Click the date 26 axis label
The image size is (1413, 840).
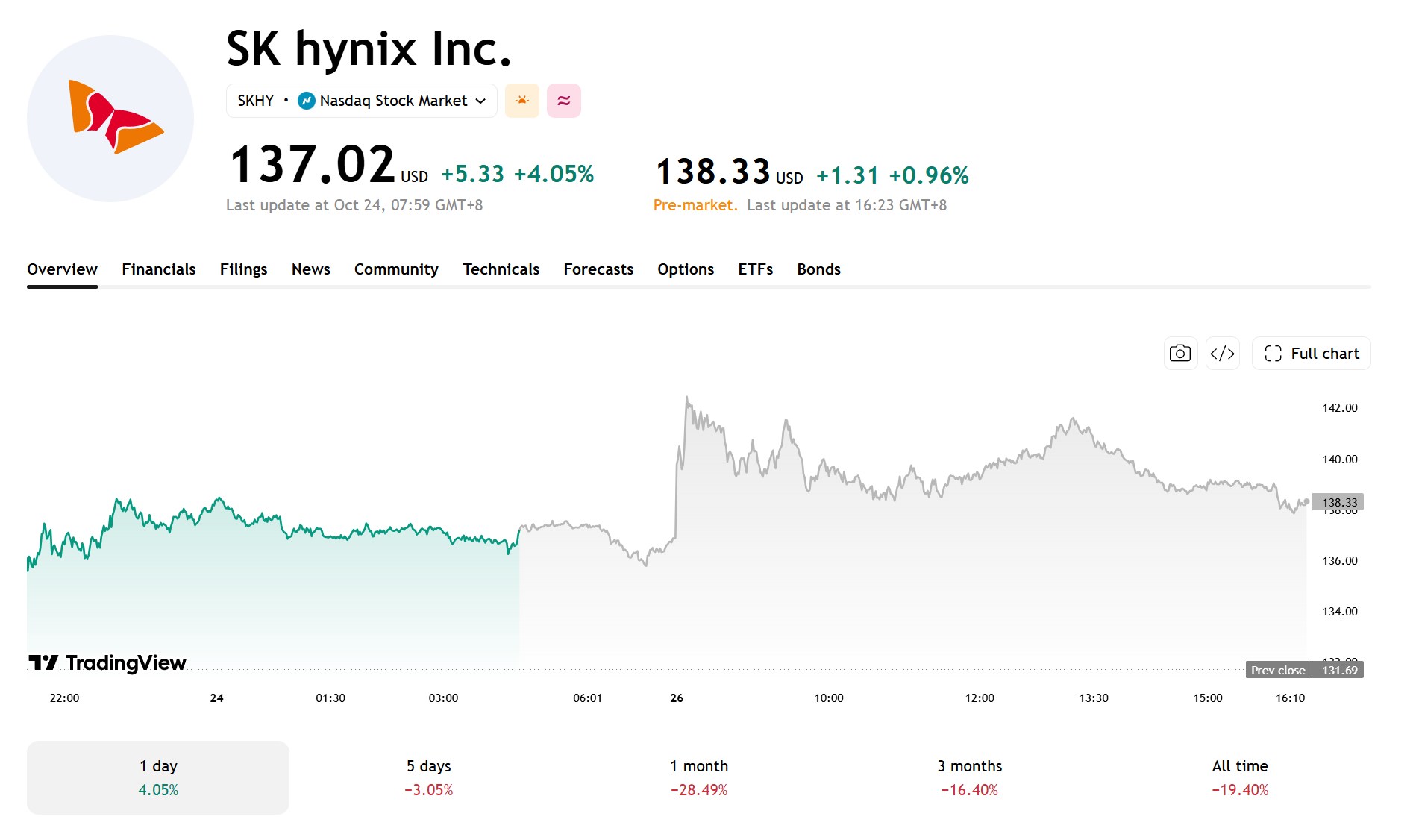[677, 698]
